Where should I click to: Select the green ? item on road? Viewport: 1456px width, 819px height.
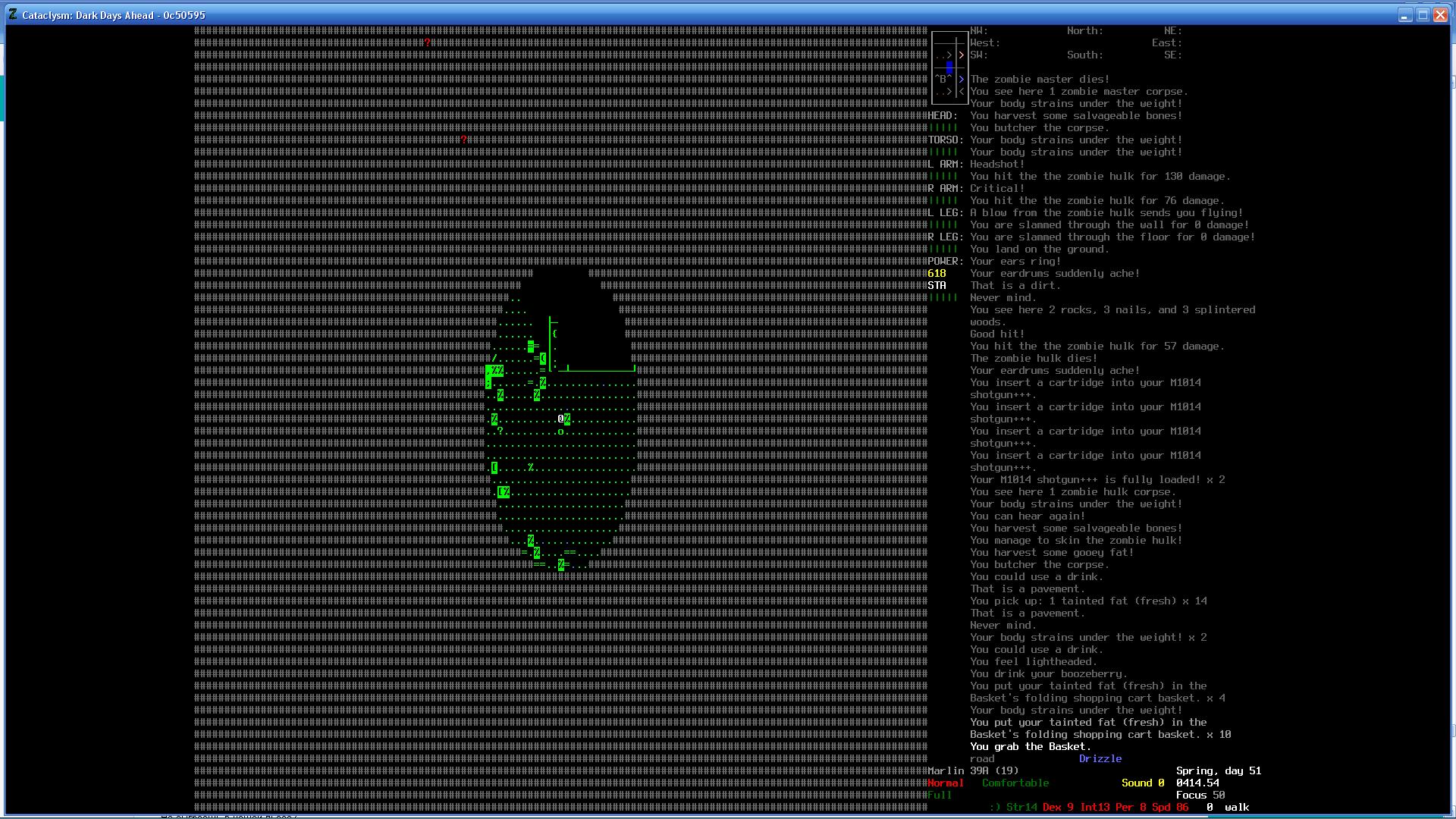[500, 431]
